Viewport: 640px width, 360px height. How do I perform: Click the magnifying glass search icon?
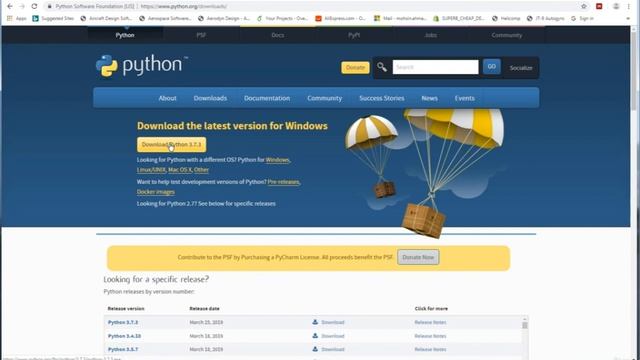(x=382, y=67)
